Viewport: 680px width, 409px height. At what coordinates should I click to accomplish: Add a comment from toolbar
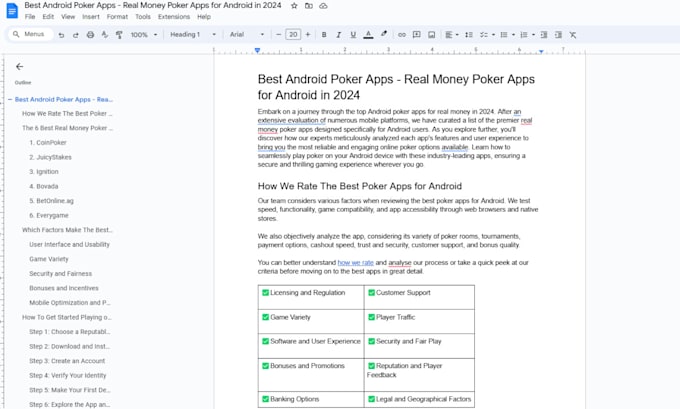pyautogui.click(x=417, y=35)
